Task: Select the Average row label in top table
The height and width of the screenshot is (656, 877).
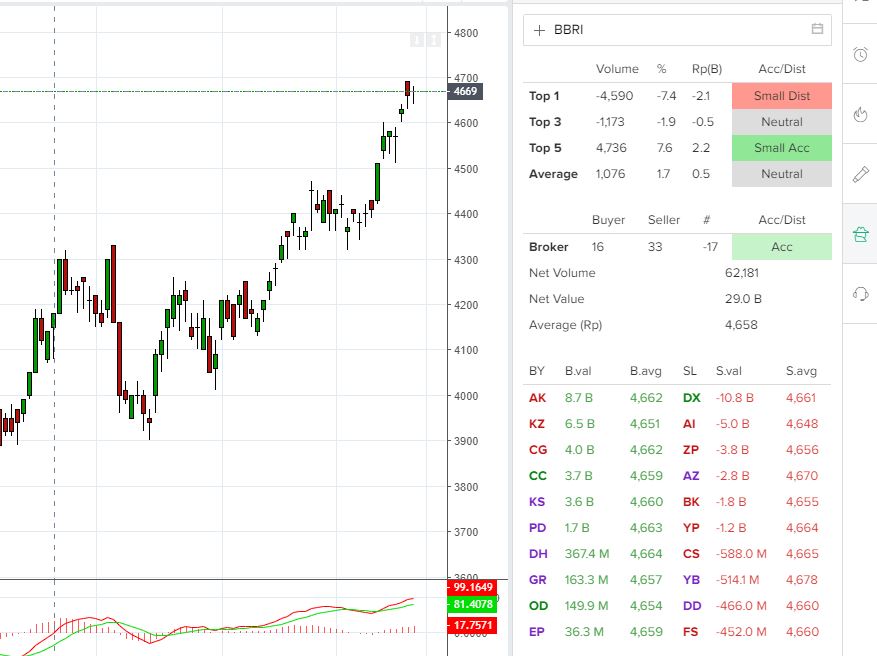Action: point(553,174)
